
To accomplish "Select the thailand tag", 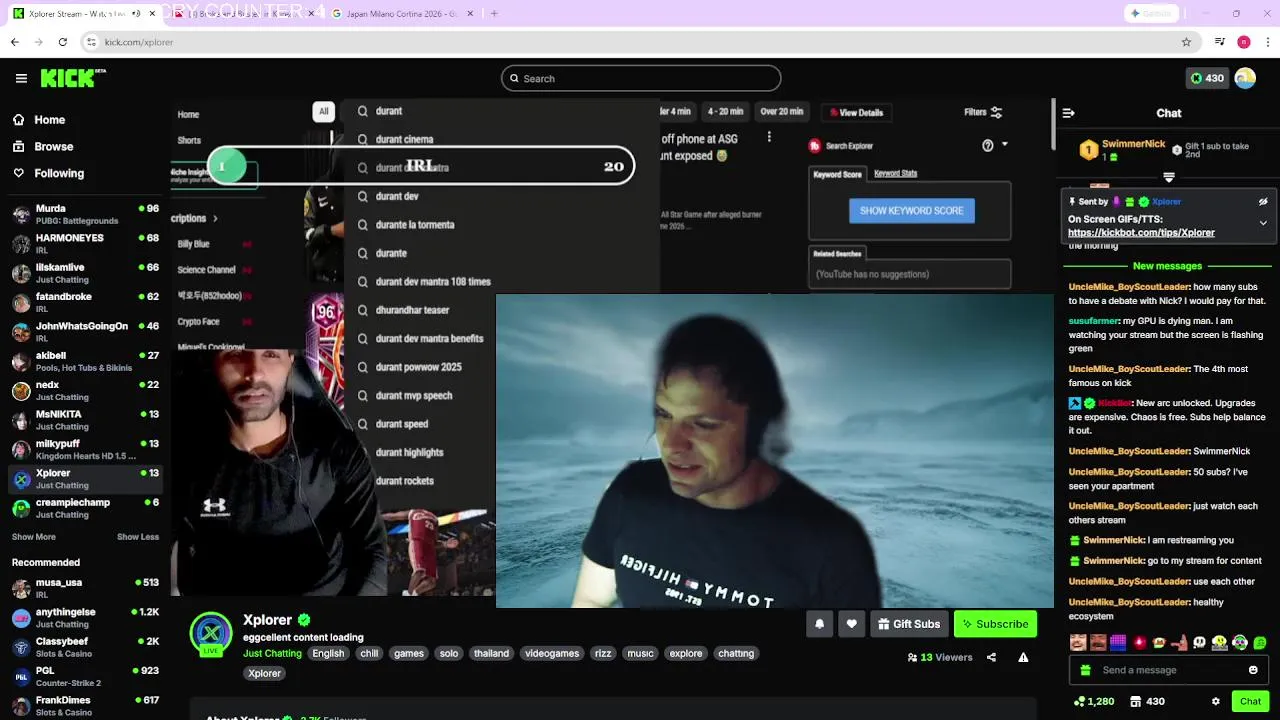I will pyautogui.click(x=491, y=653).
